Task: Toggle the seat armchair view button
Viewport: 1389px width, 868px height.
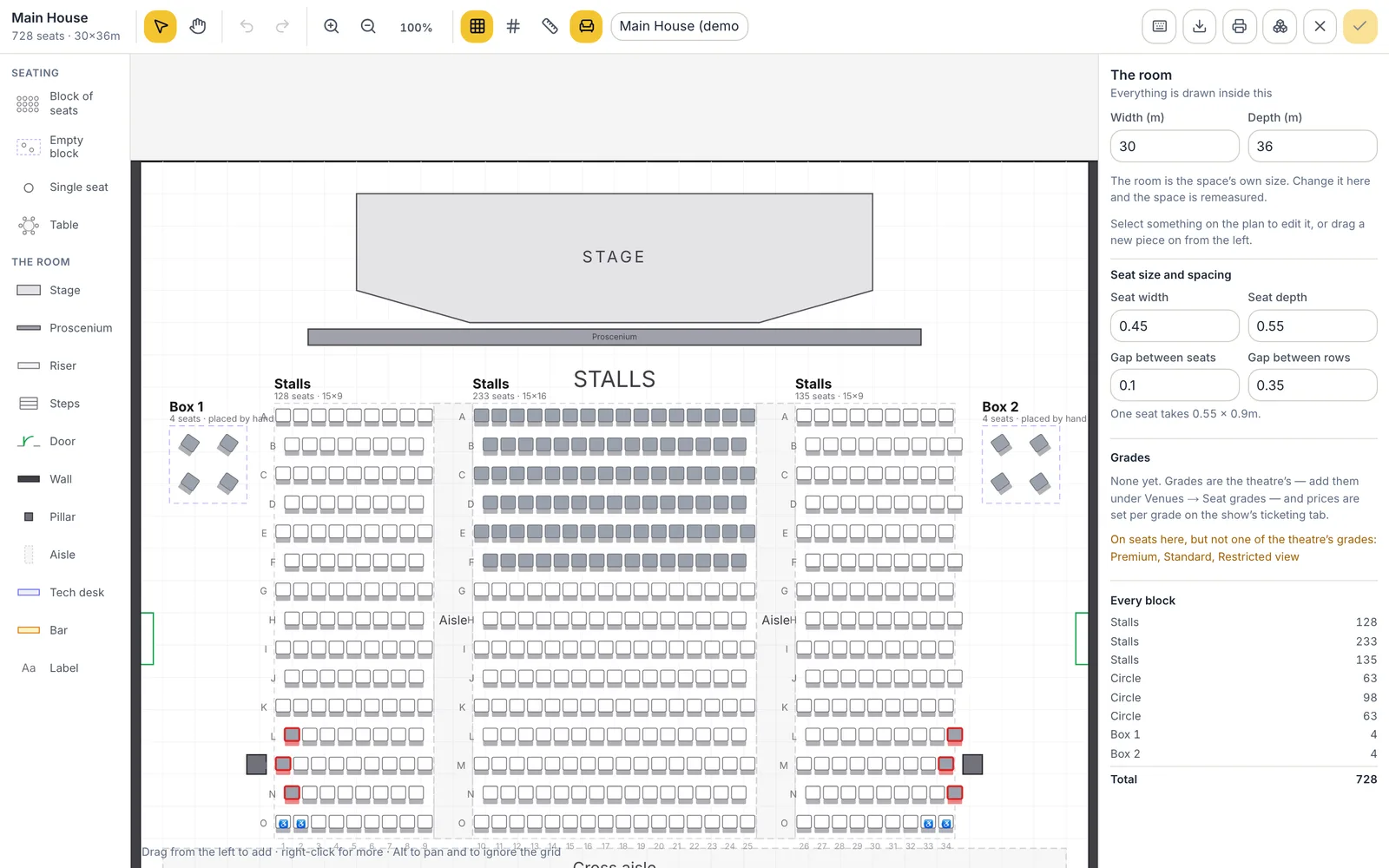Action: point(586,26)
